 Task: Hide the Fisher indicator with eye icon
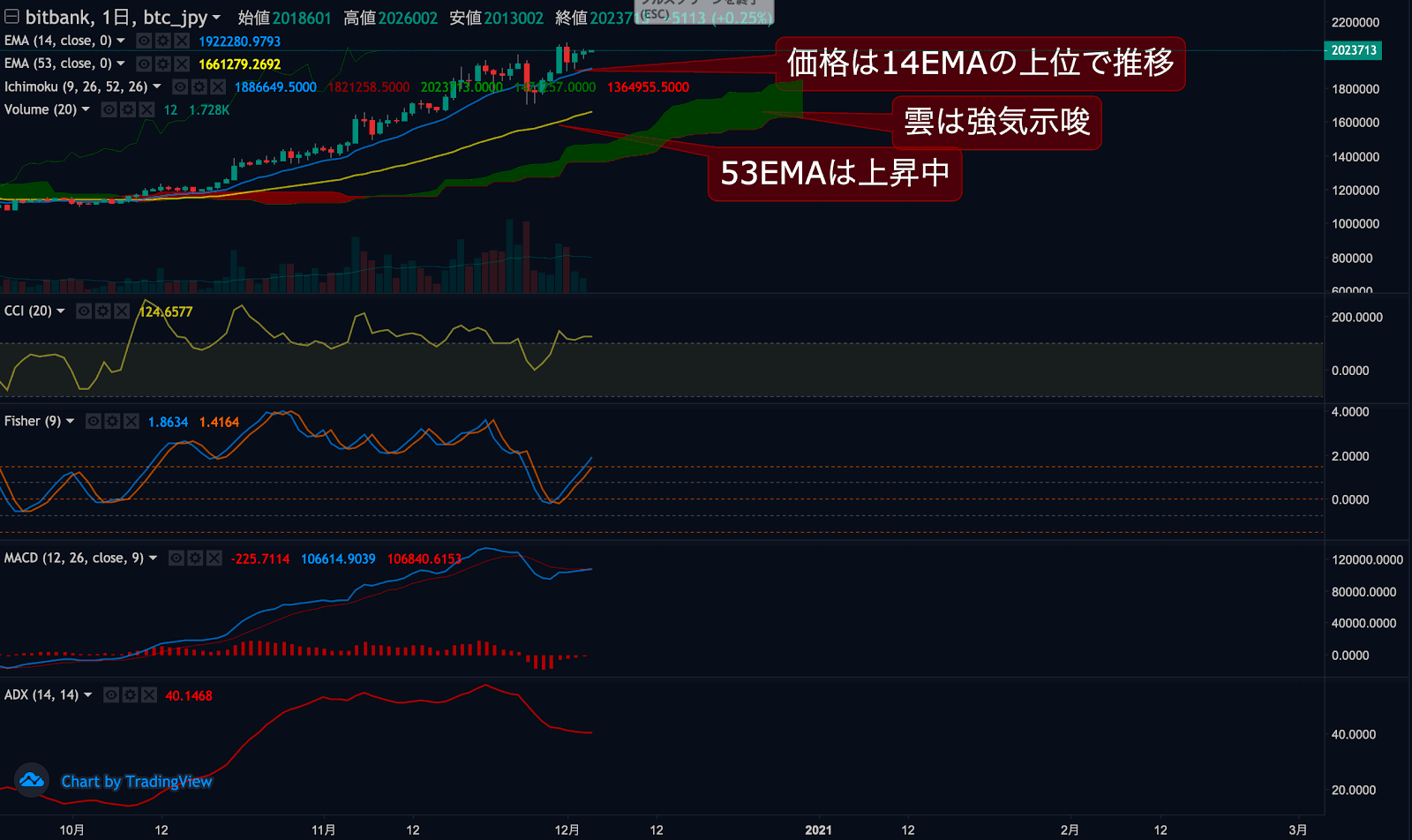[93, 421]
